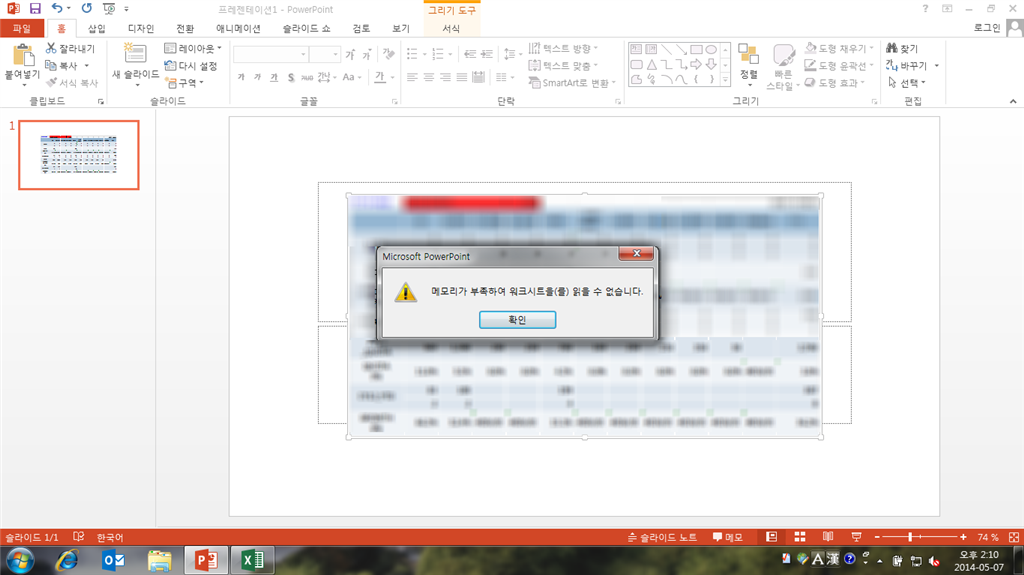This screenshot has height=575, width=1024.
Task: Click the bullets list icon
Action: point(412,54)
